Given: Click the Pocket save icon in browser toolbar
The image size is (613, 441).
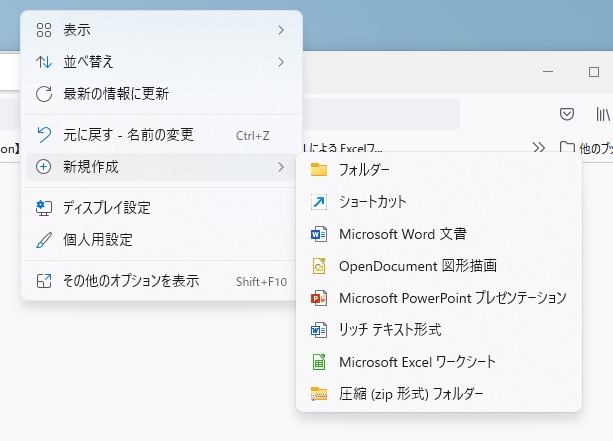Looking at the screenshot, I should 567,114.
